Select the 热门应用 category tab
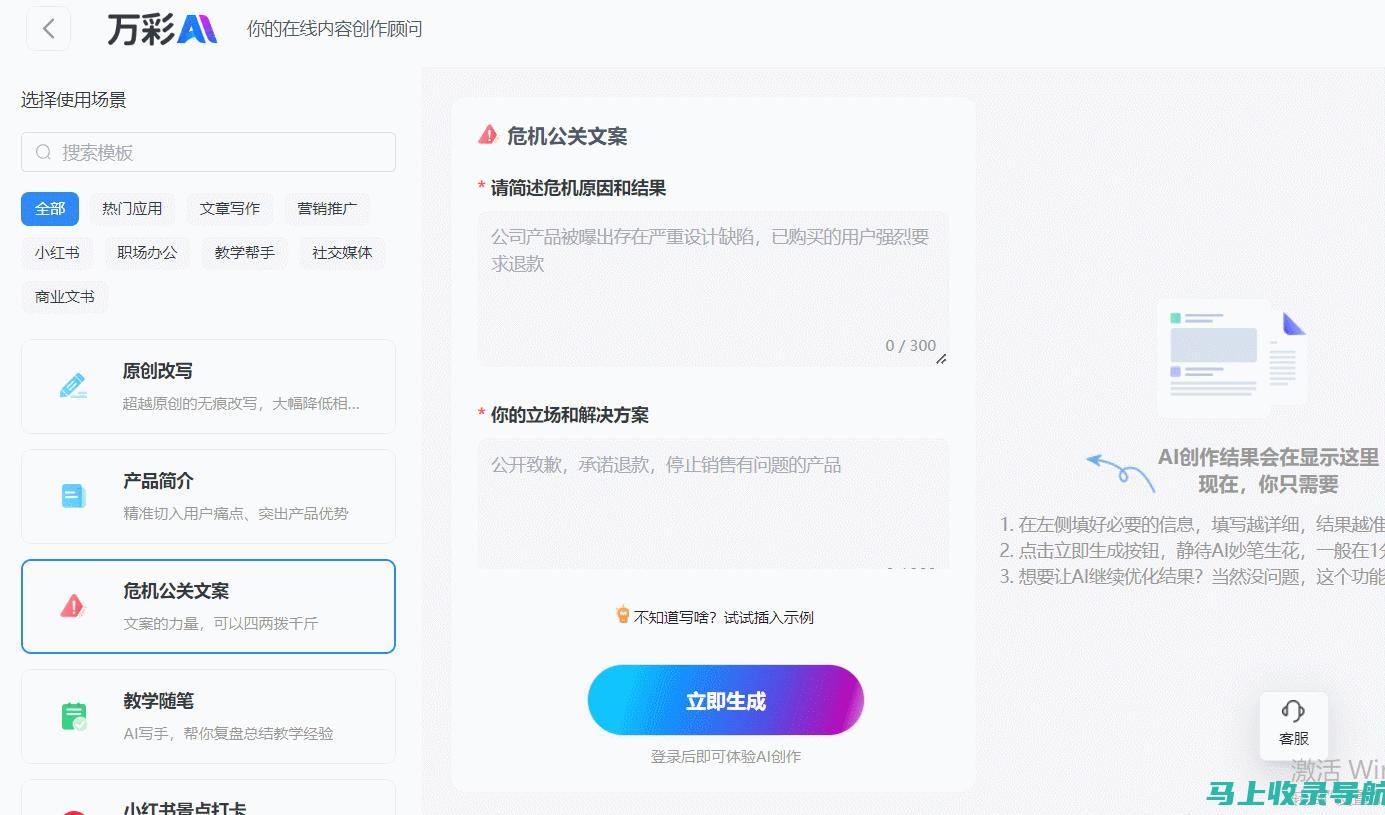The width and height of the screenshot is (1385, 815). click(132, 208)
